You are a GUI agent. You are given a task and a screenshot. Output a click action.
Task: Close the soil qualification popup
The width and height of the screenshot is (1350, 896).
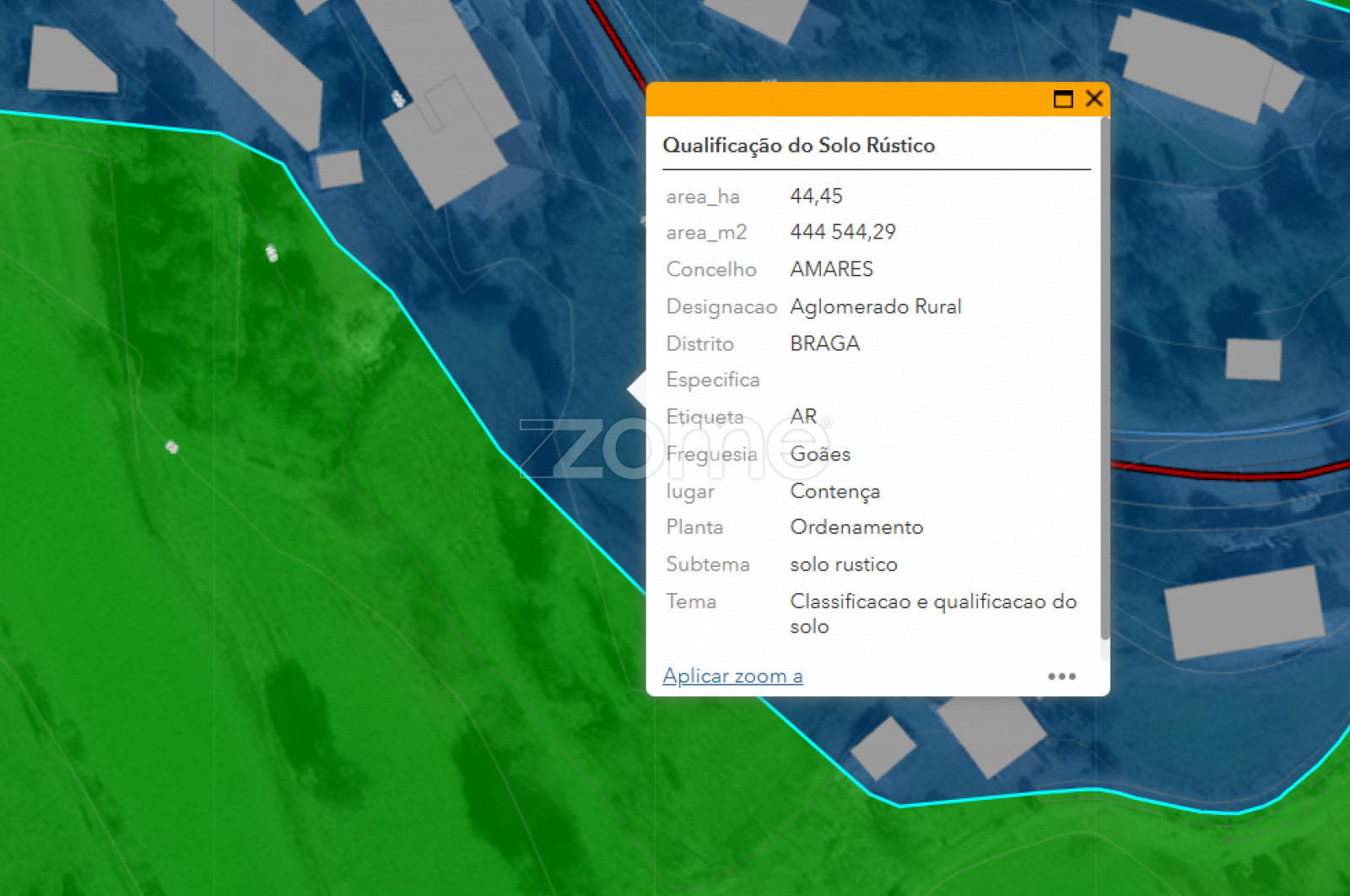(1093, 99)
